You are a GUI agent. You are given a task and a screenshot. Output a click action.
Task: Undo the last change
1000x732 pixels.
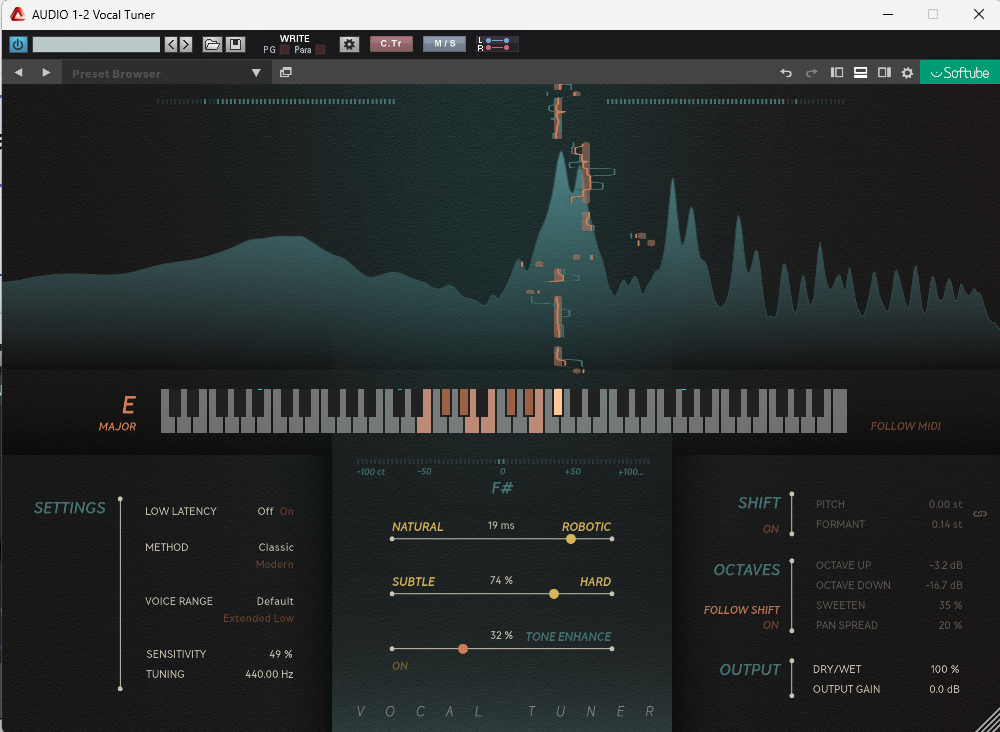tap(786, 73)
